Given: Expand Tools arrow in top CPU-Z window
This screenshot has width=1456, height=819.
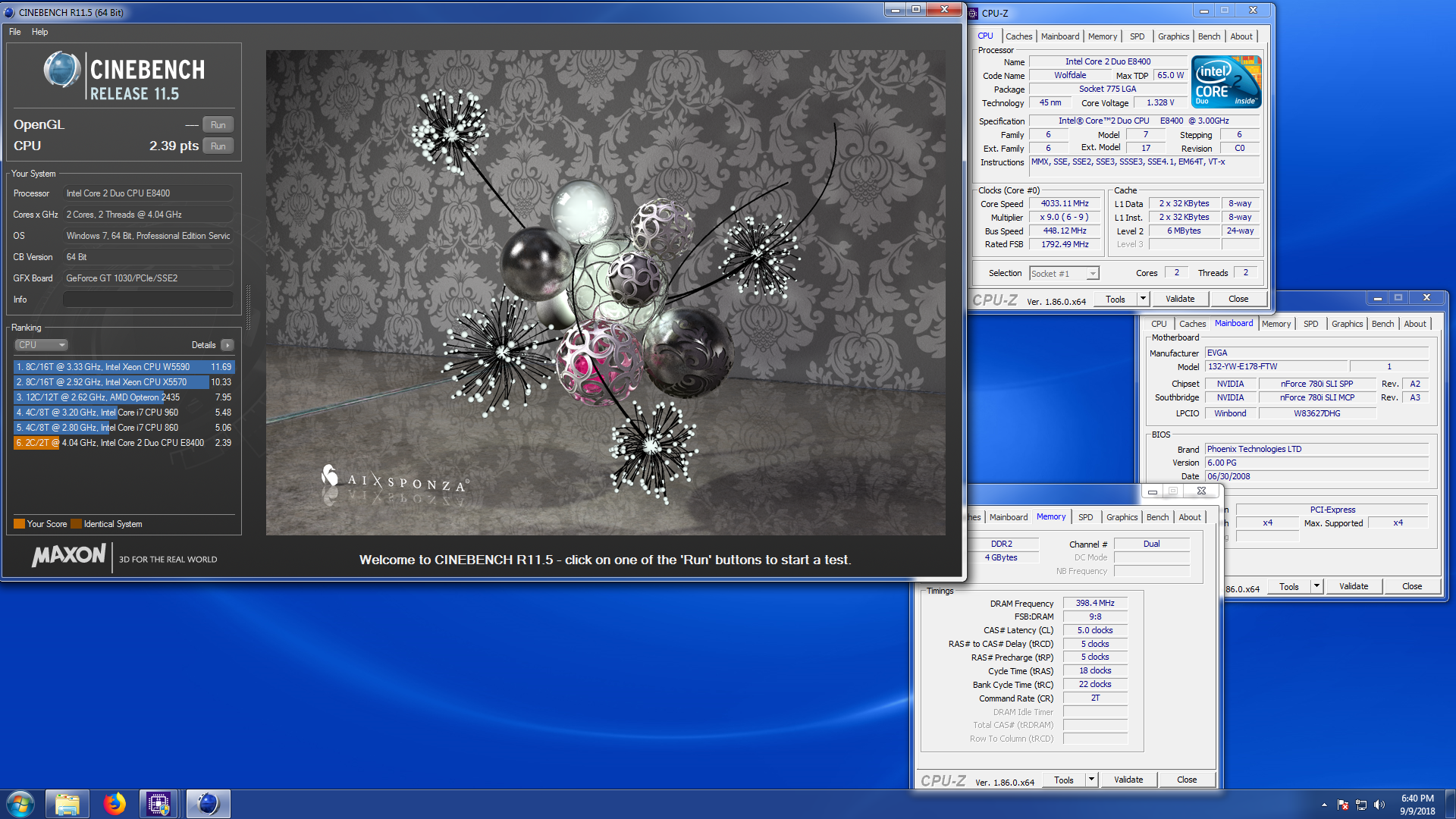Looking at the screenshot, I should pyautogui.click(x=1143, y=300).
